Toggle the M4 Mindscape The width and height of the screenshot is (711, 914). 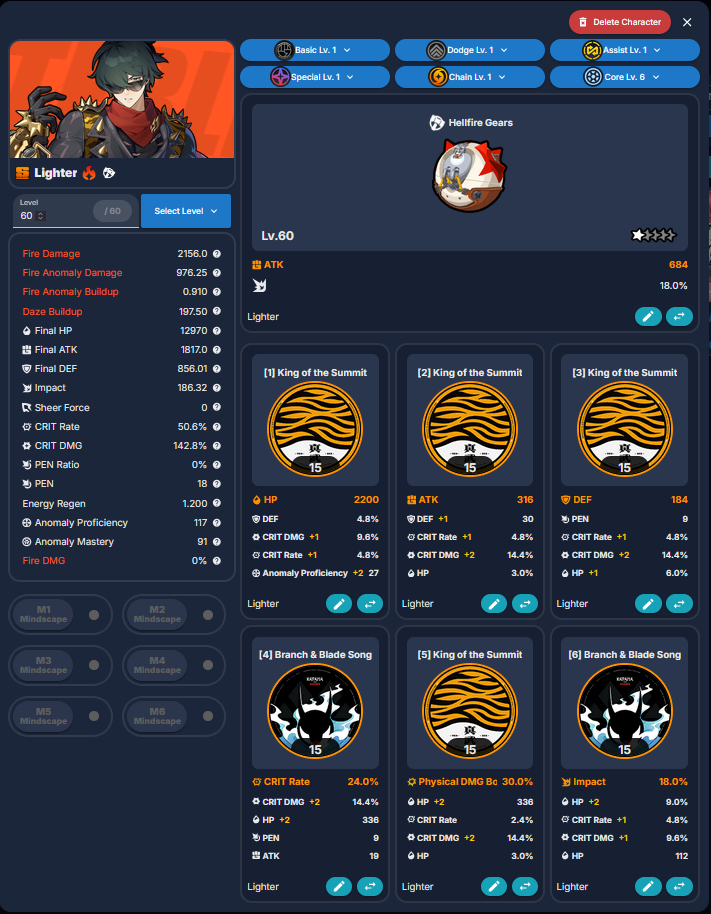(x=174, y=665)
